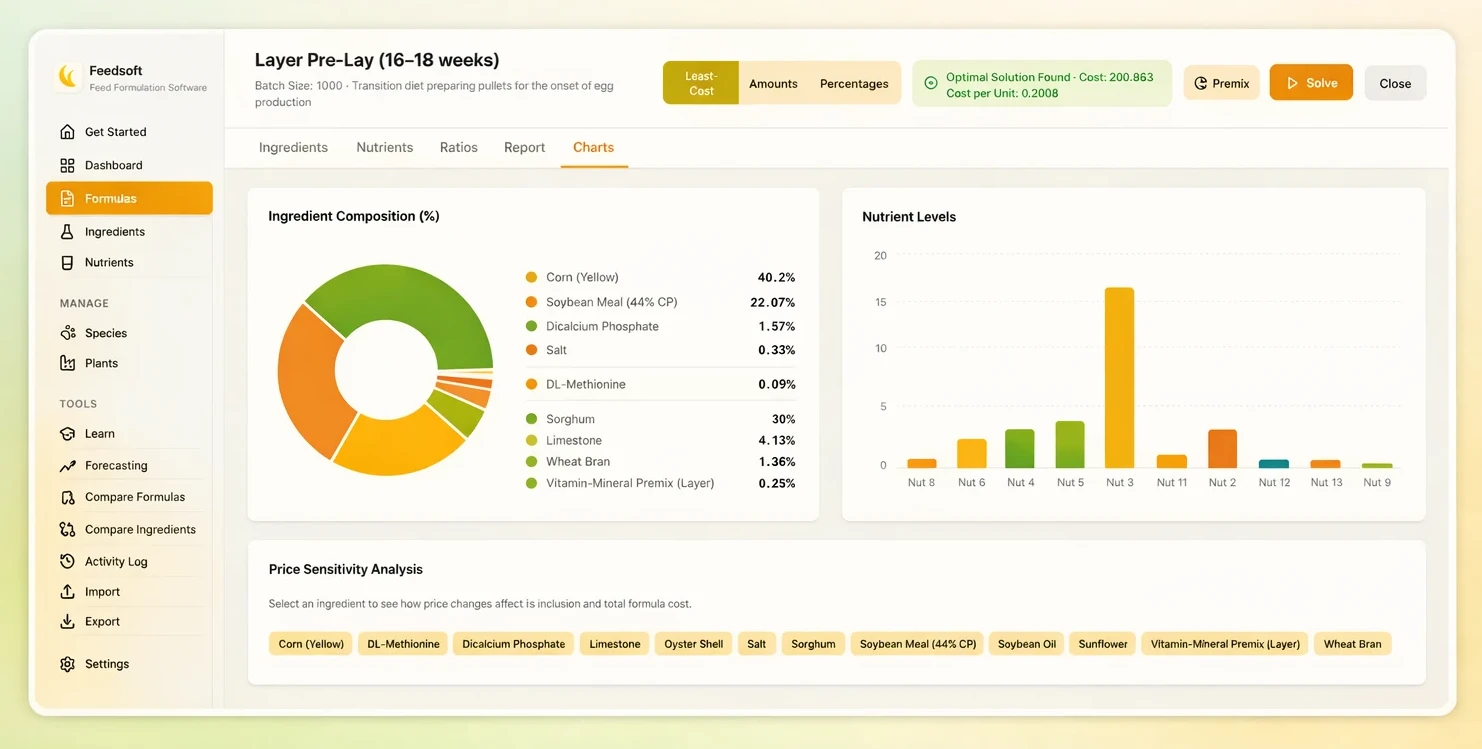Open Settings from the sidebar
Screen dimensions: 1482x749
pos(106,663)
